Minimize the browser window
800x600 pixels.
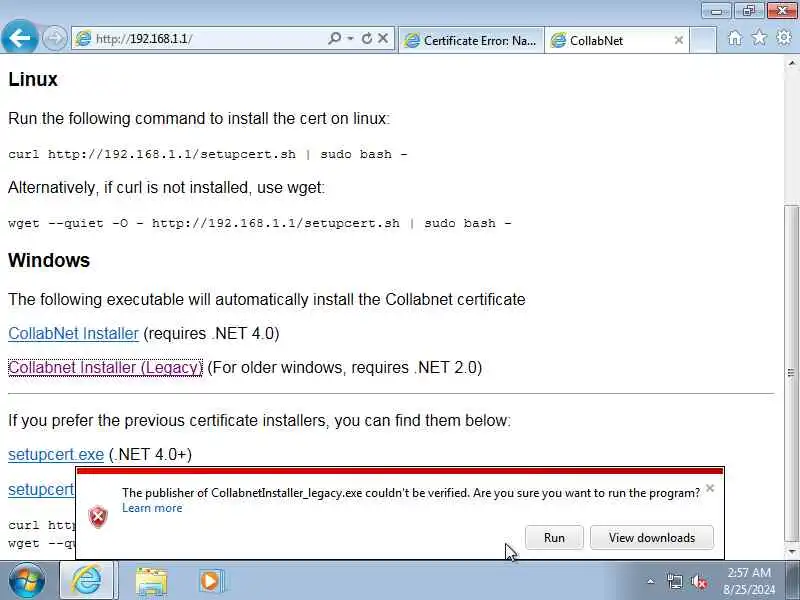(x=716, y=11)
